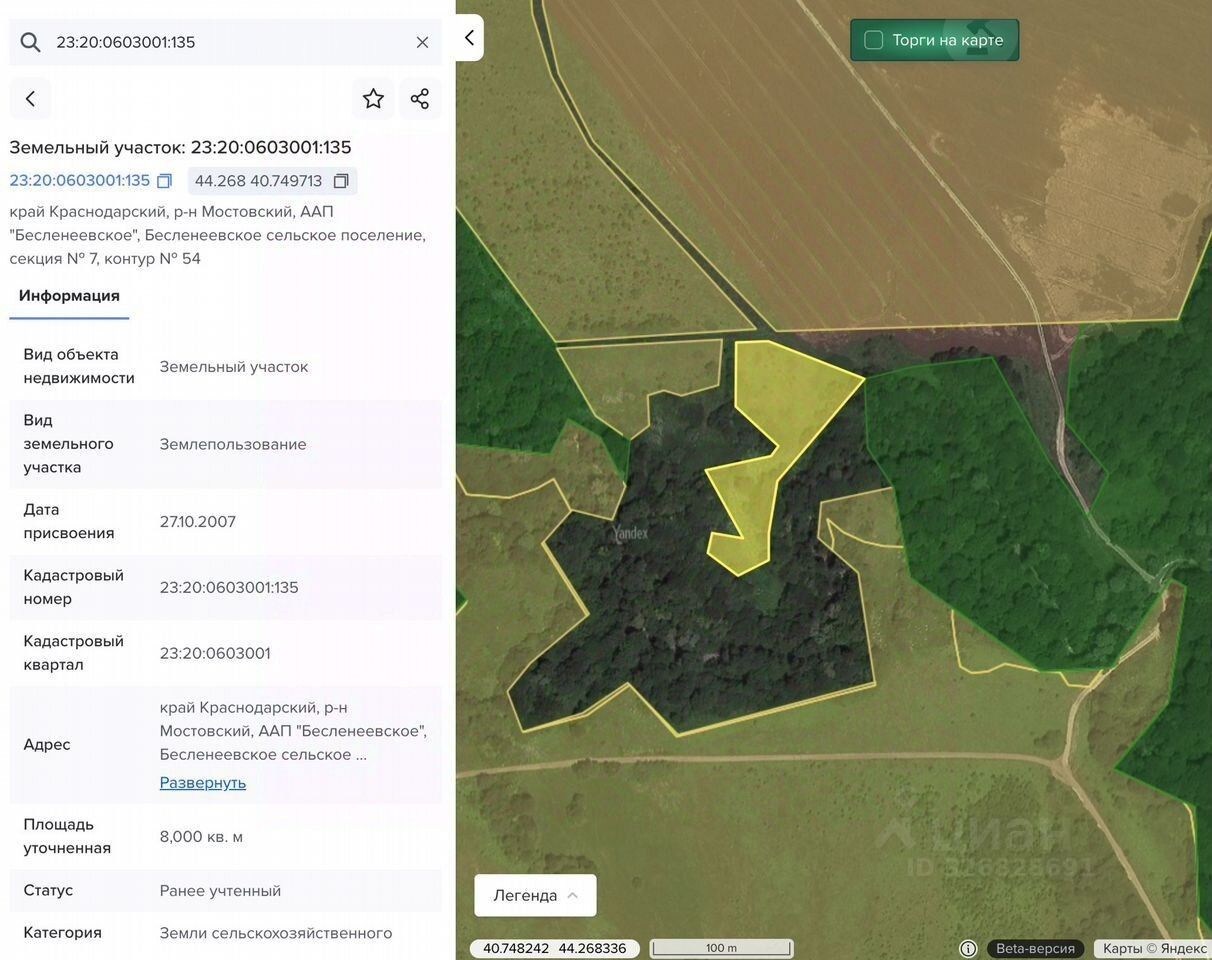Viewport: 1212px width, 960px height.
Task: Add the parcel to favorites with the star icon
Action: pos(373,98)
